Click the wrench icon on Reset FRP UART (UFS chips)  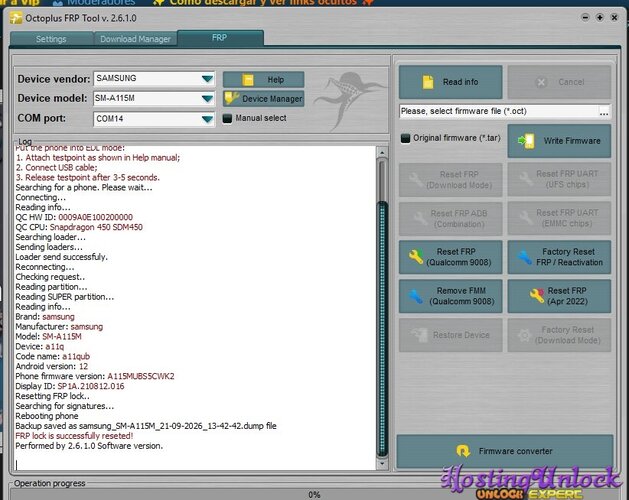coord(525,179)
